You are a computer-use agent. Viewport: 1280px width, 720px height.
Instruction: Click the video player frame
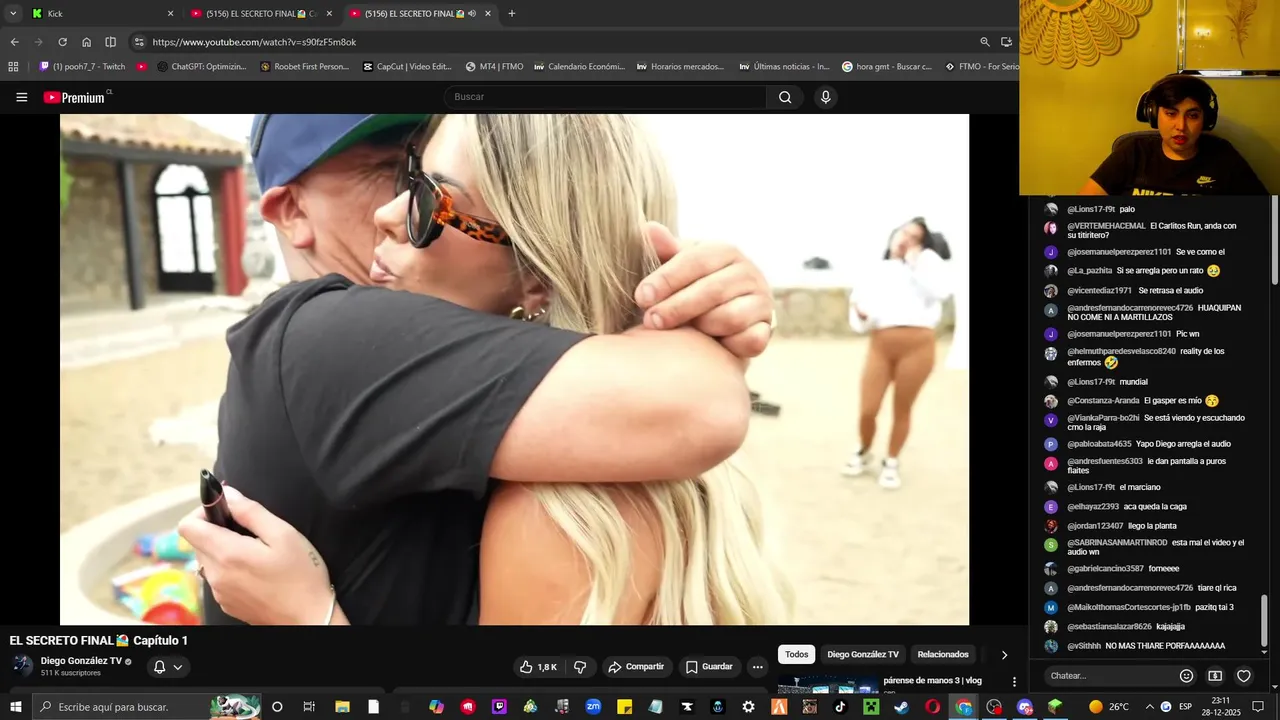tap(514, 369)
